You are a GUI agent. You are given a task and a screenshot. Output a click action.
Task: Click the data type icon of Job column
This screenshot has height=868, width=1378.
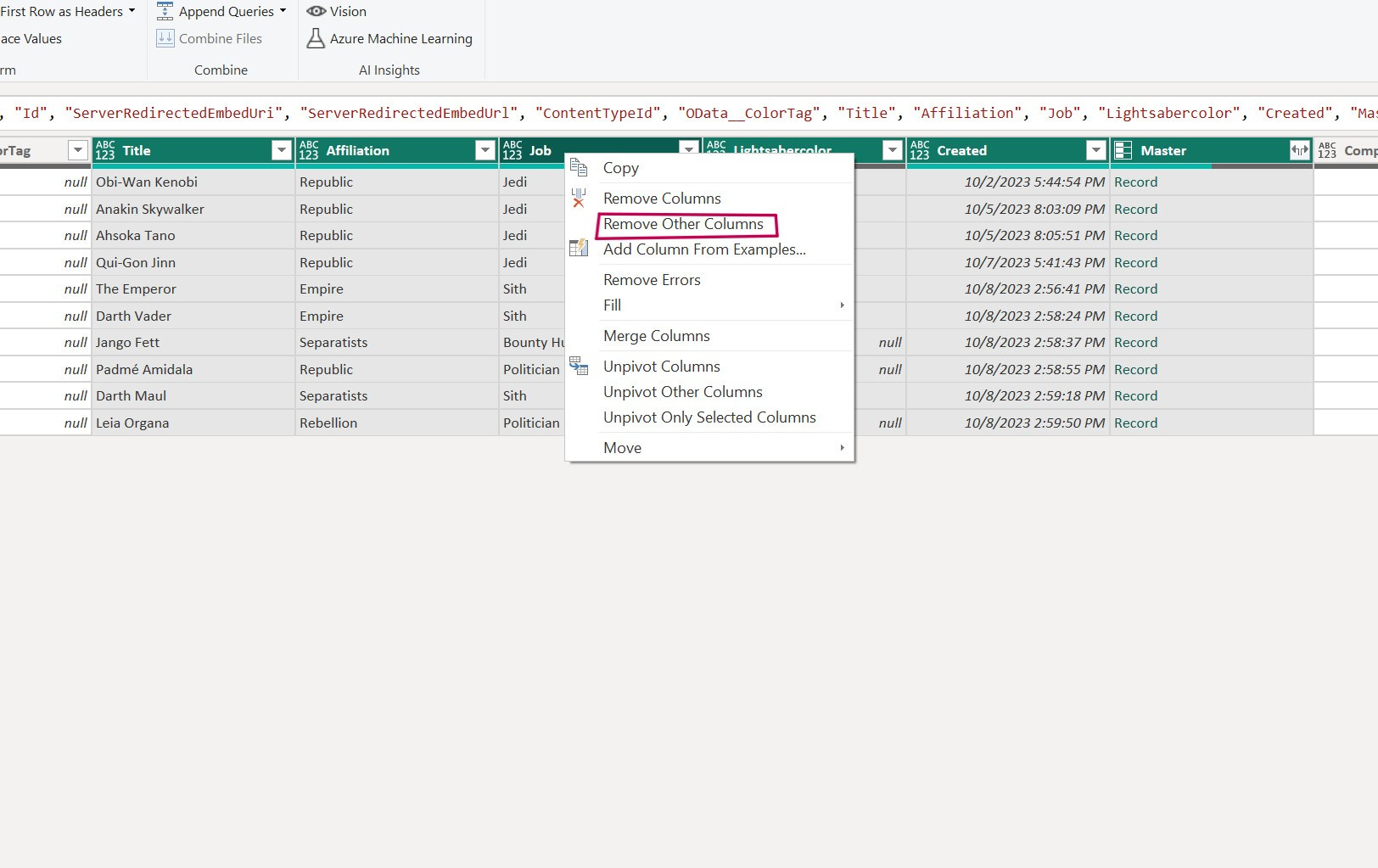[x=513, y=150]
